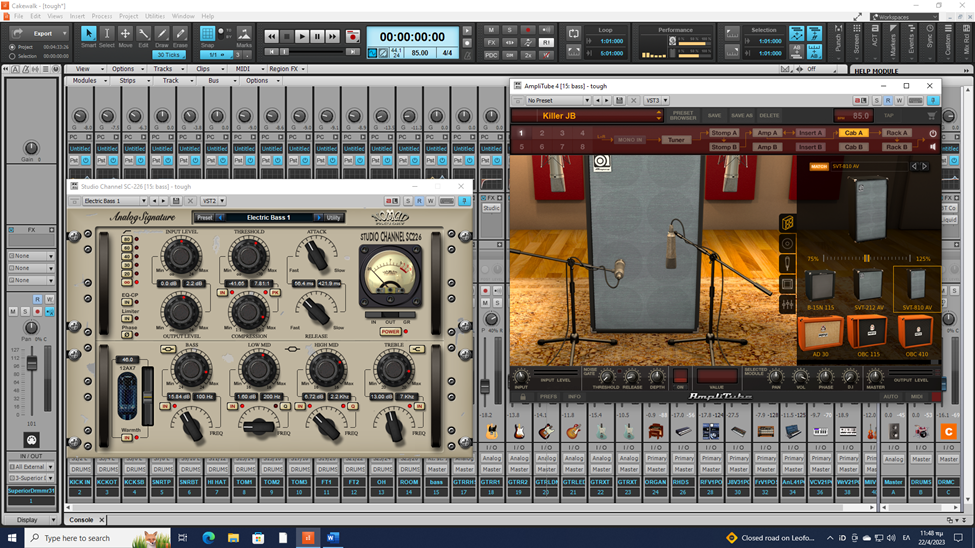The height and width of the screenshot is (548, 975).
Task: Select Stomp B in AmpliTube chain
Action: point(724,147)
